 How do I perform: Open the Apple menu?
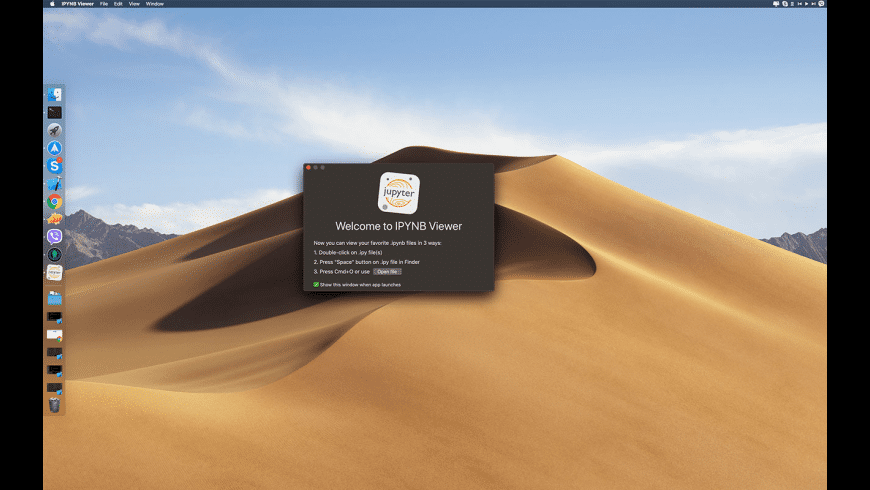pyautogui.click(x=52, y=4)
